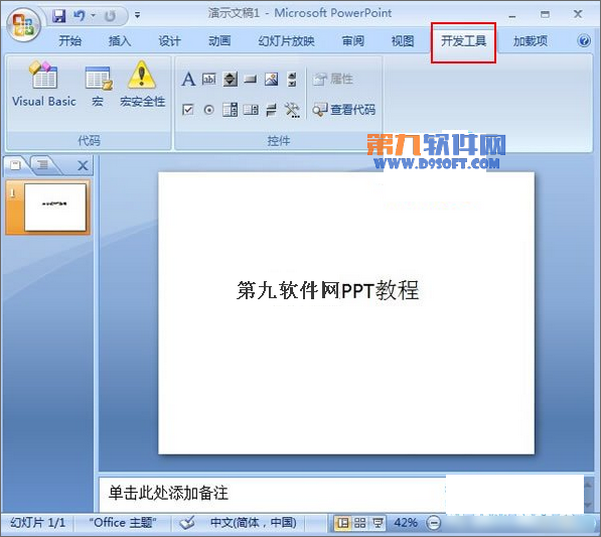Click the 中文(简体，中国) language indicator
The image size is (601, 537).
253,523
